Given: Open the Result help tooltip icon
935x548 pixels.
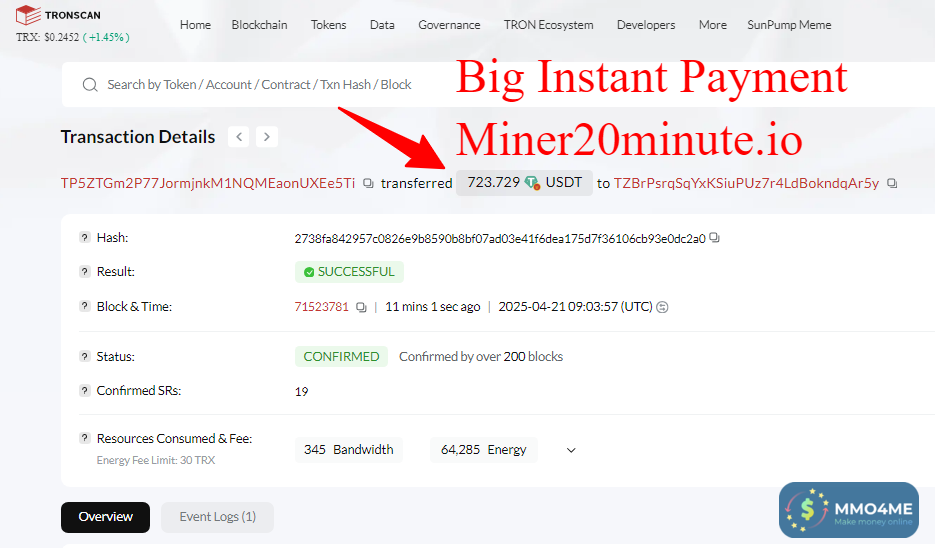Looking at the screenshot, I should point(85,271).
